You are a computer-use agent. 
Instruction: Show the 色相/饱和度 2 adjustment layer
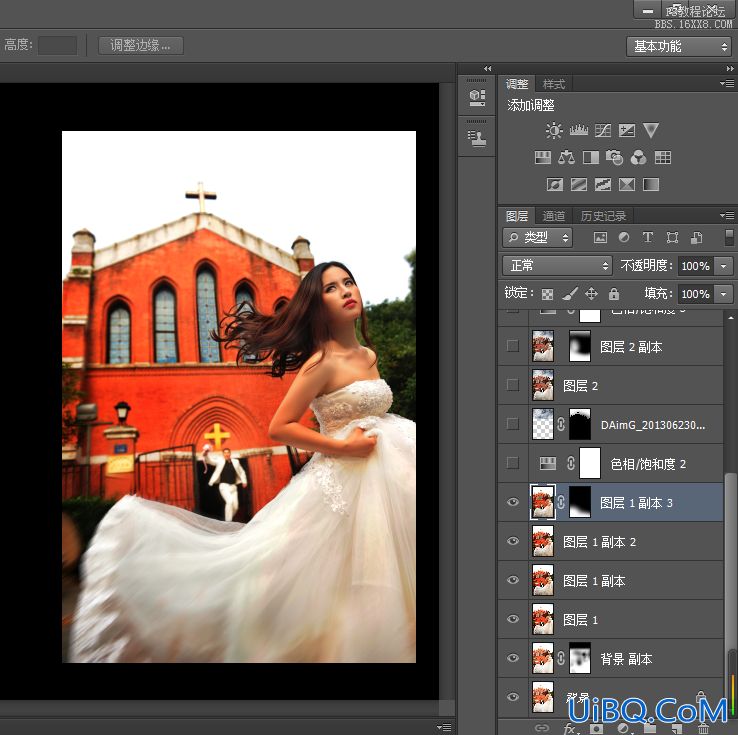pos(513,463)
